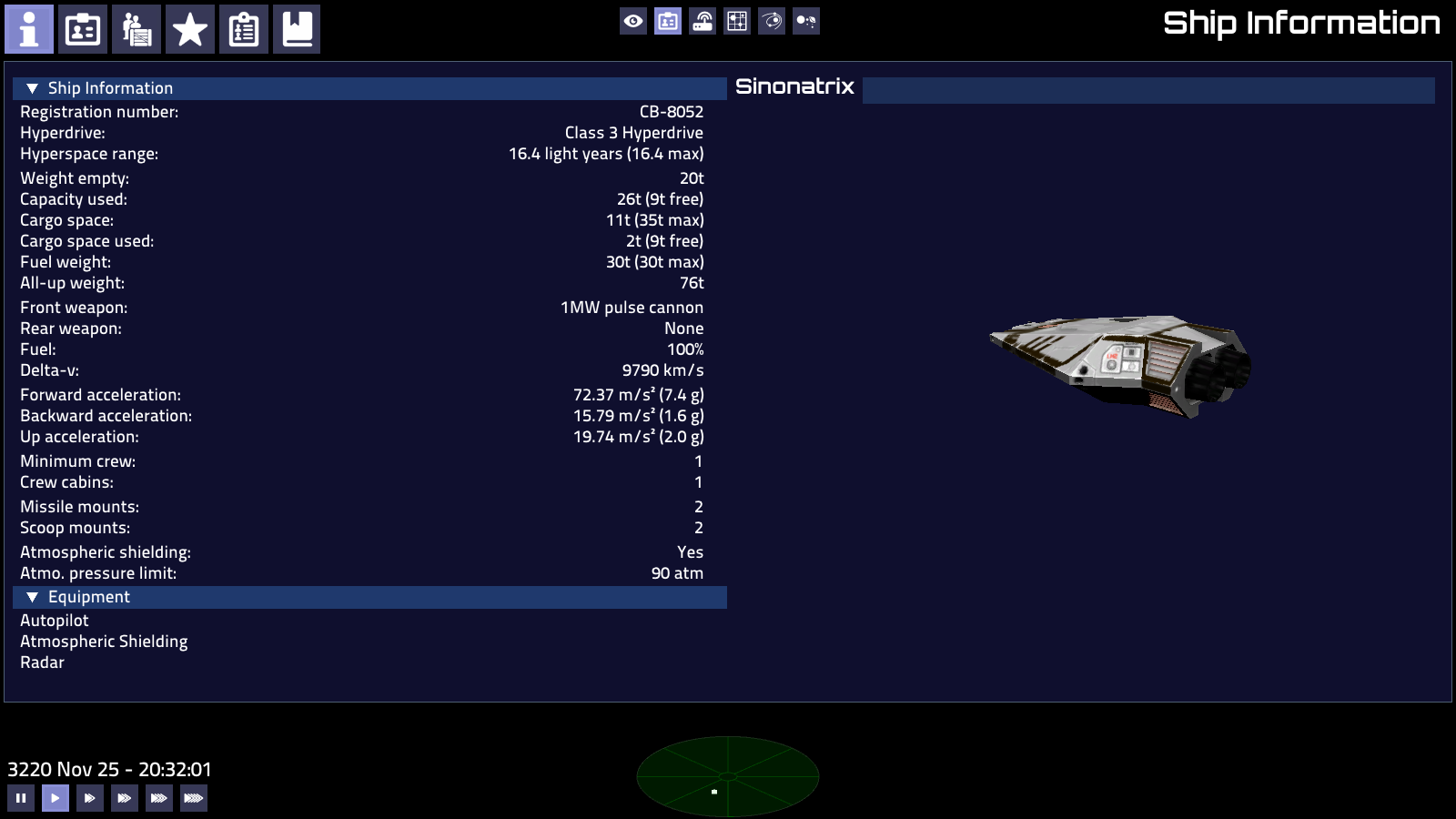1456x819 pixels.
Task: Set time acceleration to four-arrow speed
Action: click(x=159, y=798)
